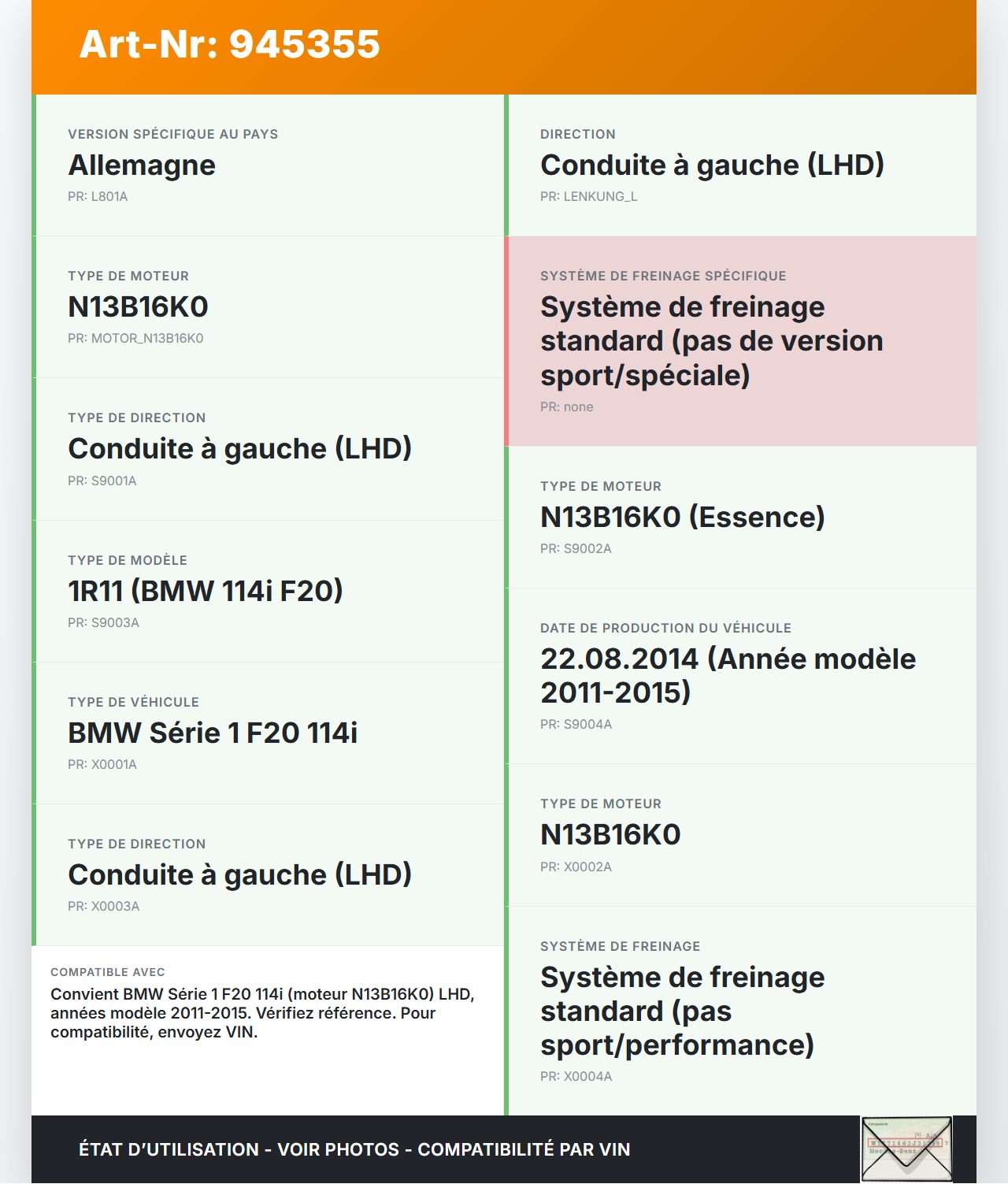
Task: Click the PR: S9004A code
Action: pos(576,725)
